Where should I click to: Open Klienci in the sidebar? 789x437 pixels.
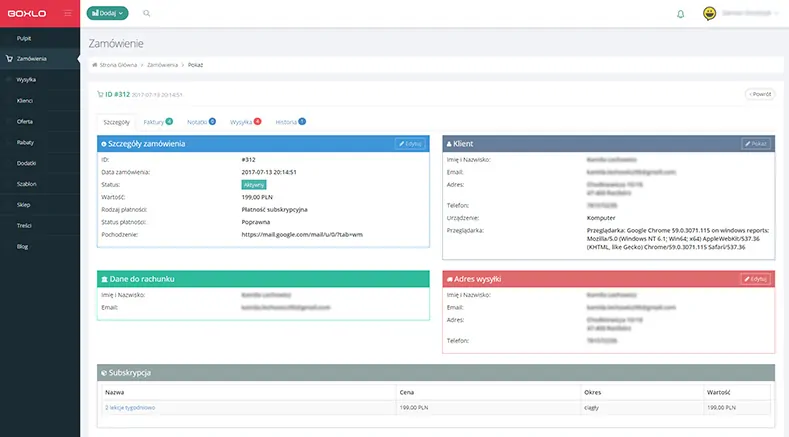tap(27, 101)
